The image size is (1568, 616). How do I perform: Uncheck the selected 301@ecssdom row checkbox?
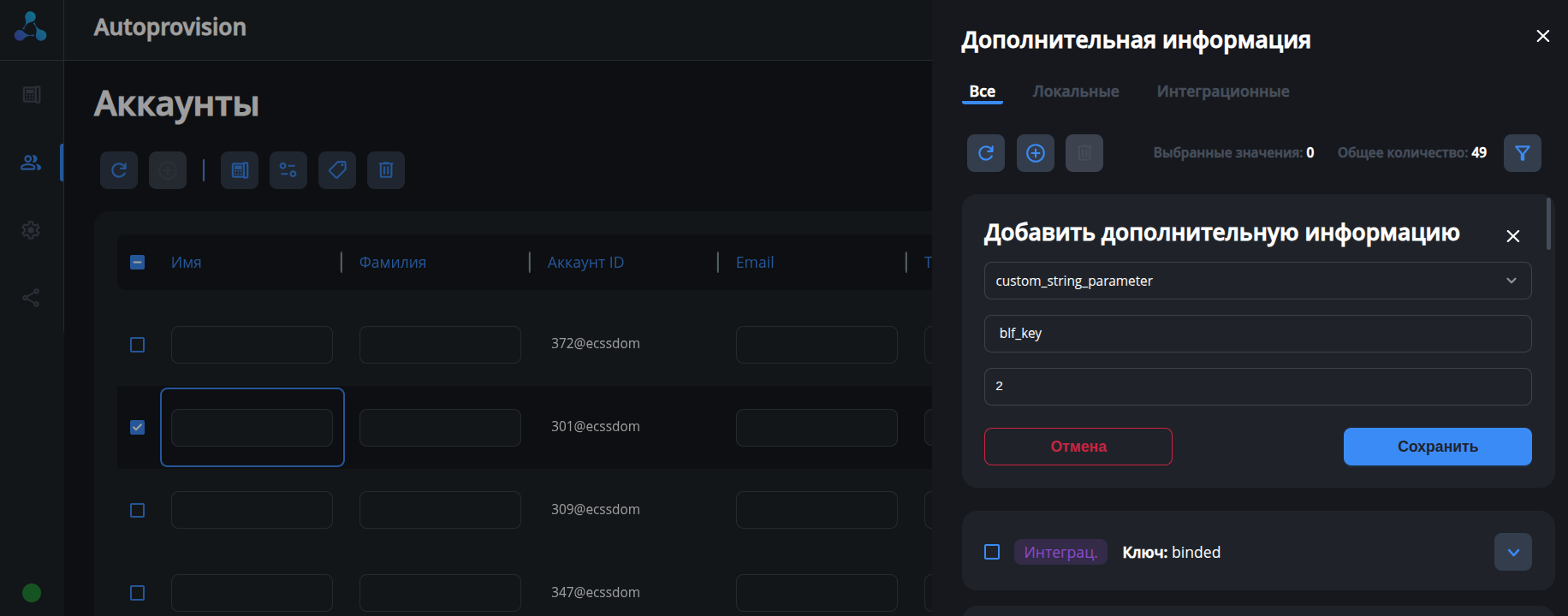[137, 427]
